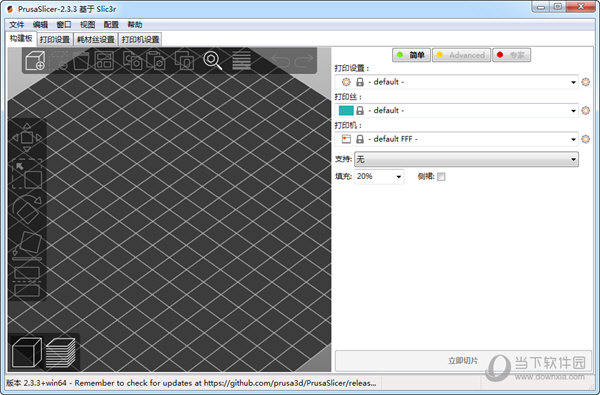Viewport: 600px width, 395px height.
Task: Open the 文件 menu
Action: coord(16,25)
